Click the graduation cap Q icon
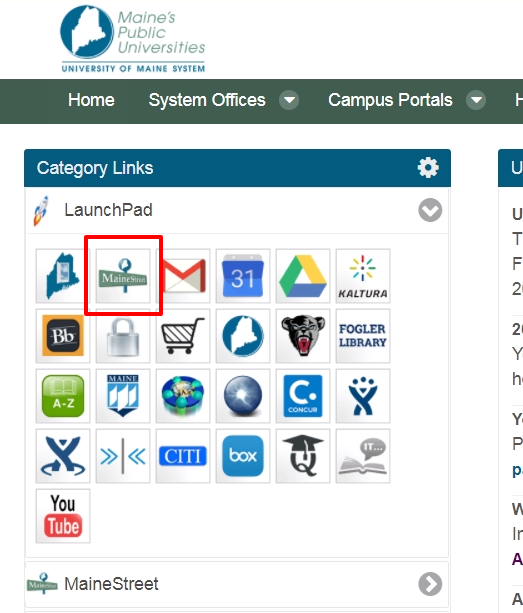 (303, 456)
